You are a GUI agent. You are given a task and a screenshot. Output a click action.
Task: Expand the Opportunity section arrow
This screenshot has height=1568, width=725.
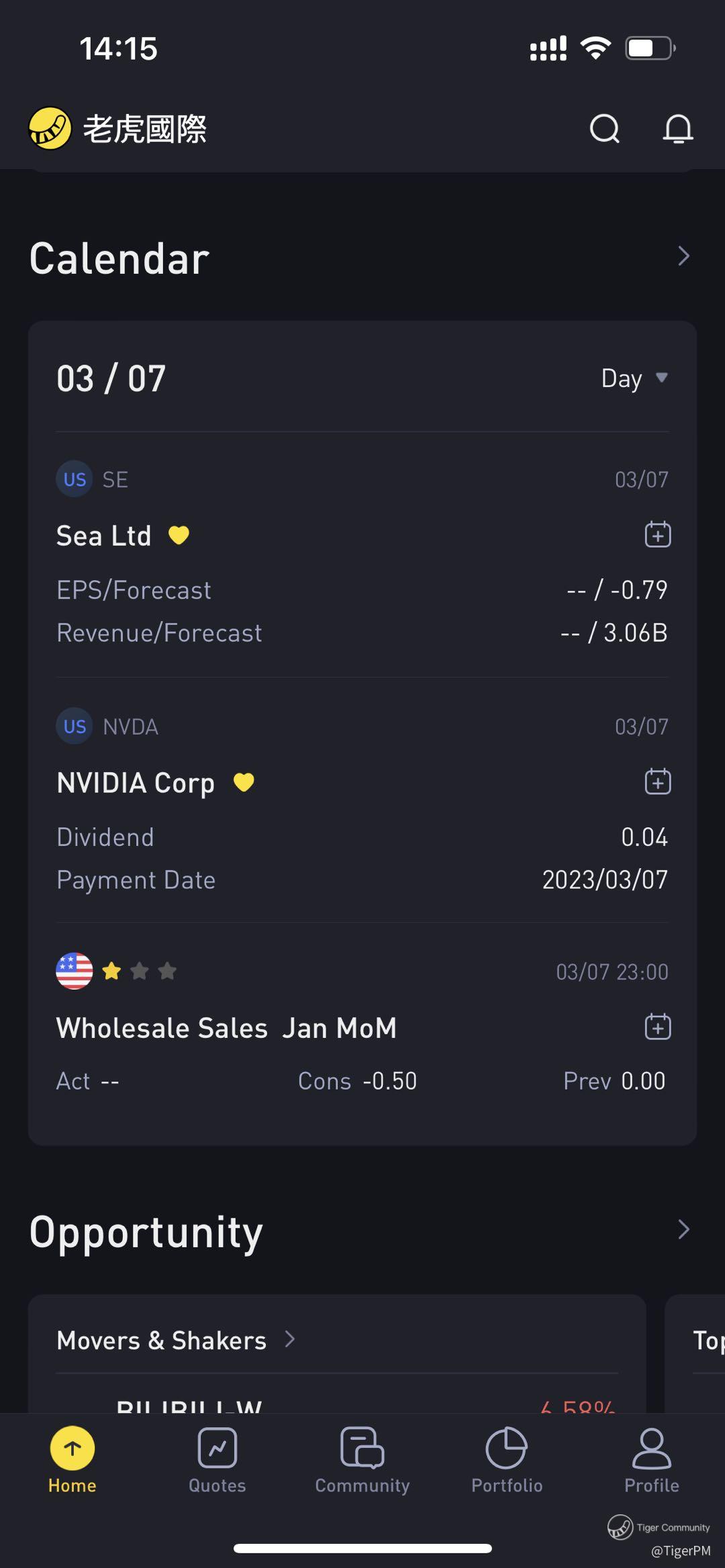pos(683,1229)
